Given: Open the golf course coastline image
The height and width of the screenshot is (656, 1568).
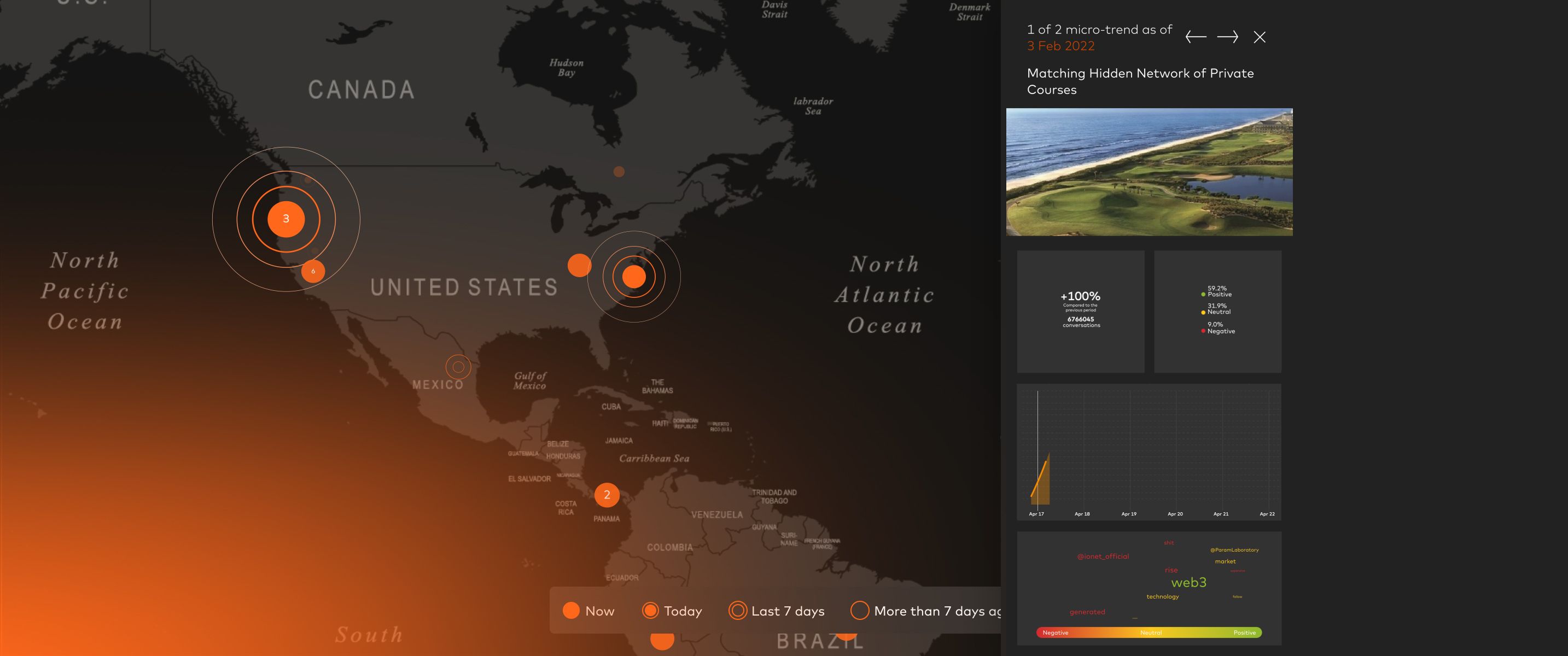Looking at the screenshot, I should tap(1149, 172).
